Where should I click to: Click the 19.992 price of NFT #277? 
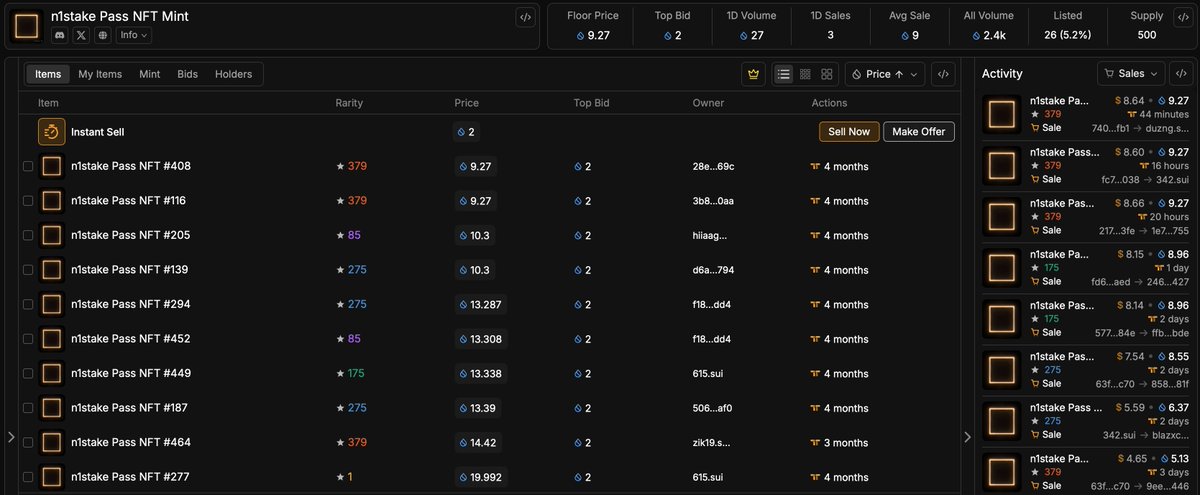480,477
